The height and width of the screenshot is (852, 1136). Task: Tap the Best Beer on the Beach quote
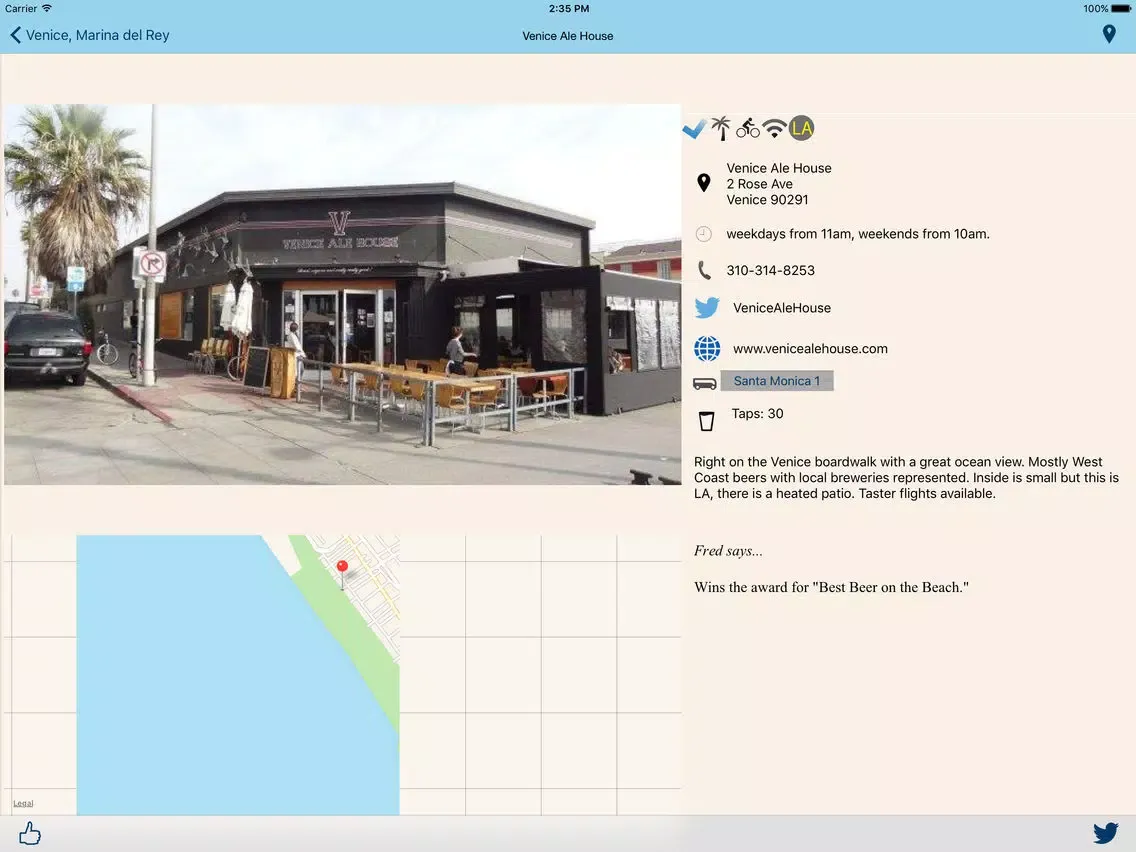pos(831,588)
